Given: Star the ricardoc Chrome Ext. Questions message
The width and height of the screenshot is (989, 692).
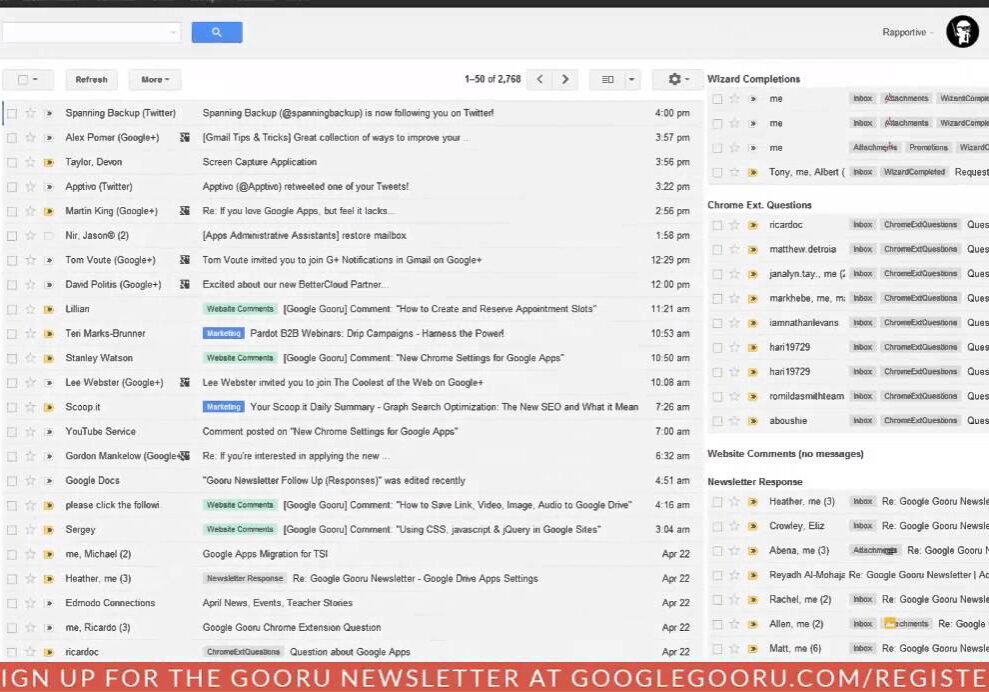Looking at the screenshot, I should 734,225.
